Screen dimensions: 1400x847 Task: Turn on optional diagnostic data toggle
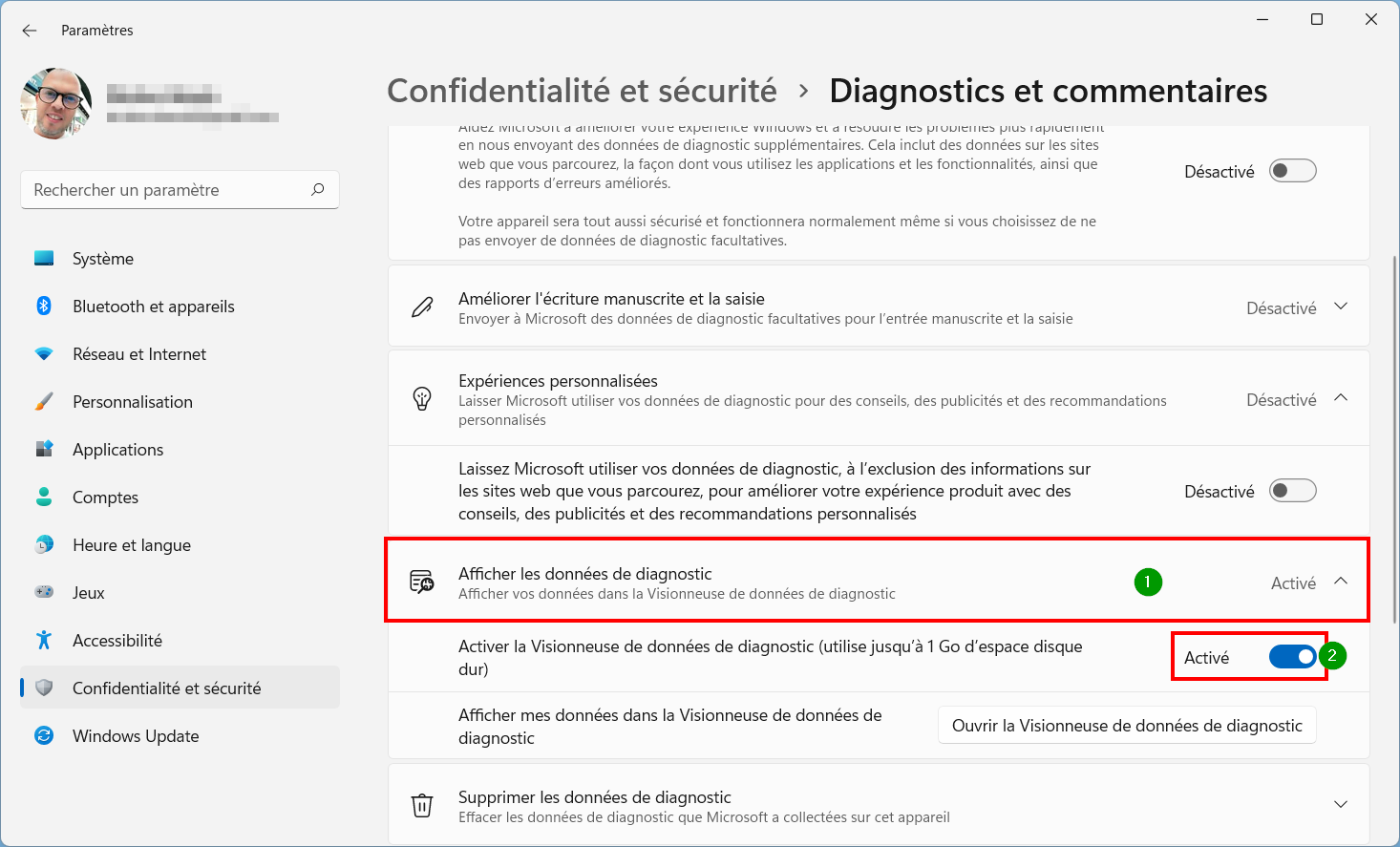coord(1293,171)
